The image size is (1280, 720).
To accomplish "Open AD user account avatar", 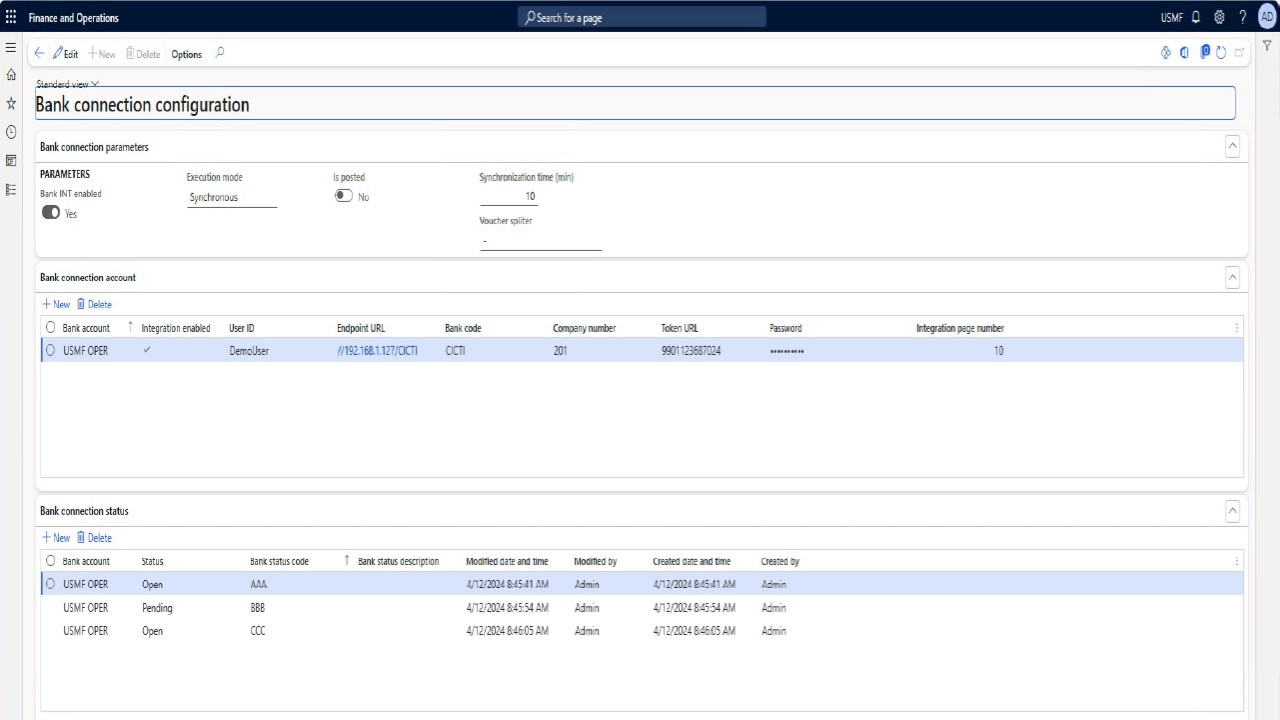I will coord(1267,17).
